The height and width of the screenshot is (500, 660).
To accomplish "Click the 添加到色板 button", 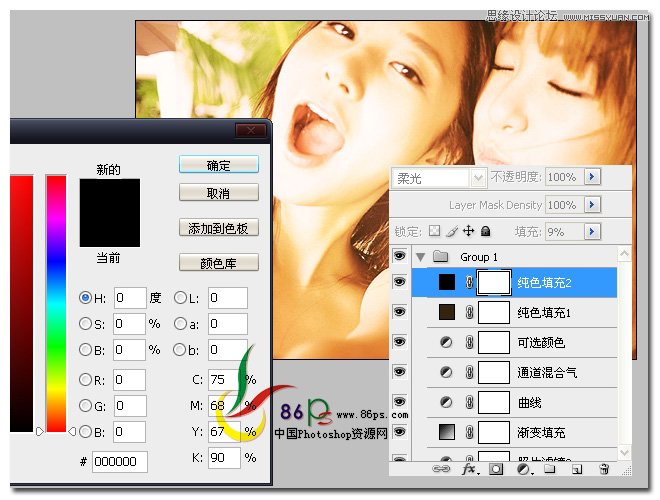I will 218,228.
